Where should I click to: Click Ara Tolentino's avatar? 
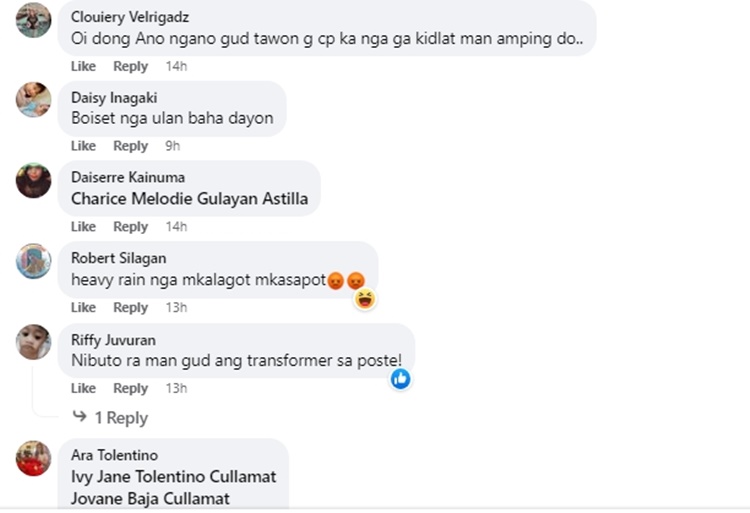pyautogui.click(x=34, y=457)
